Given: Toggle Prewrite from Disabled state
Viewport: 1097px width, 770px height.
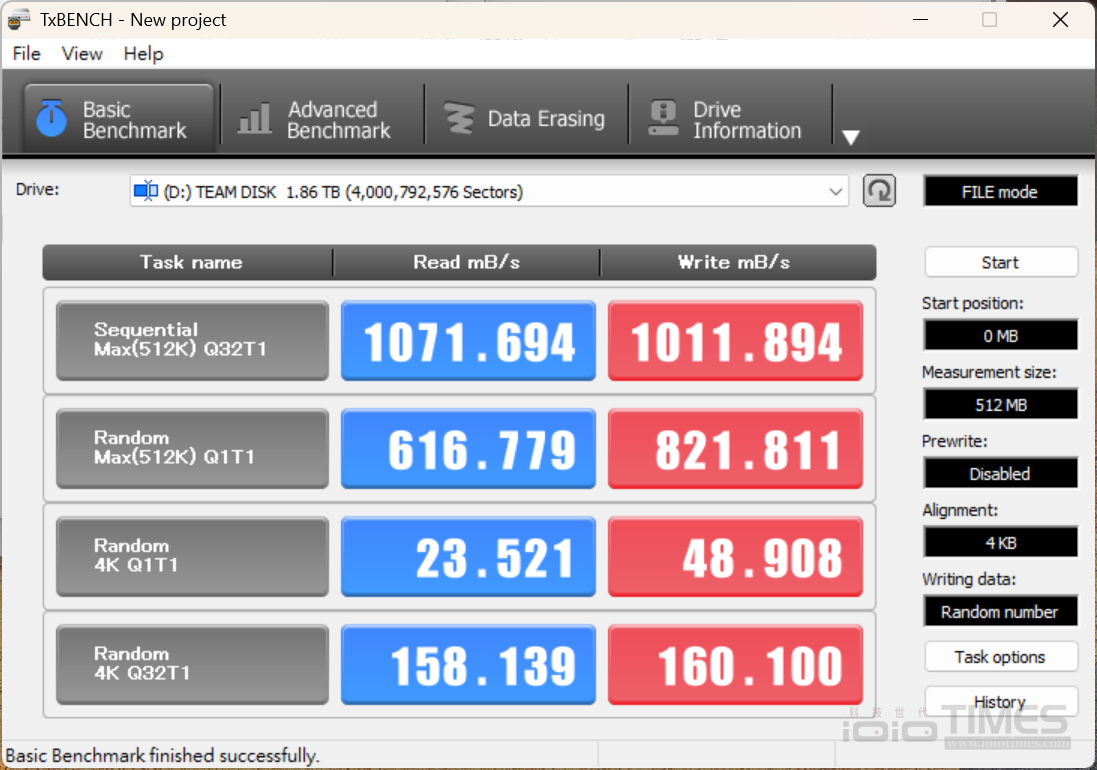Looking at the screenshot, I should (x=1000, y=473).
